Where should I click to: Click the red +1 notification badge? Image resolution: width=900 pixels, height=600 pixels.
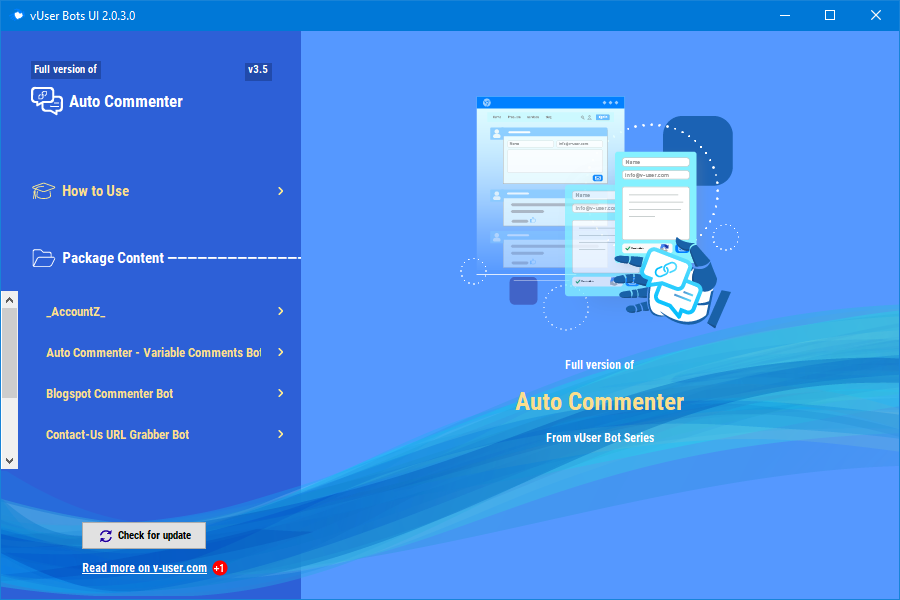pyautogui.click(x=220, y=568)
